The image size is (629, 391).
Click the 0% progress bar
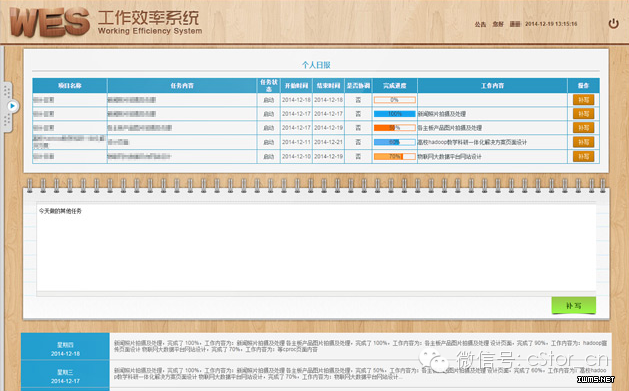point(395,100)
